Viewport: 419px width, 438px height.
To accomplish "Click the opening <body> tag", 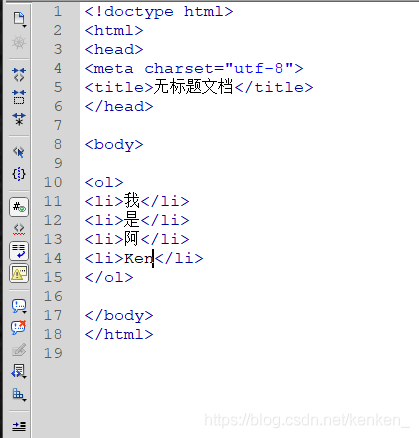I will tap(114, 145).
